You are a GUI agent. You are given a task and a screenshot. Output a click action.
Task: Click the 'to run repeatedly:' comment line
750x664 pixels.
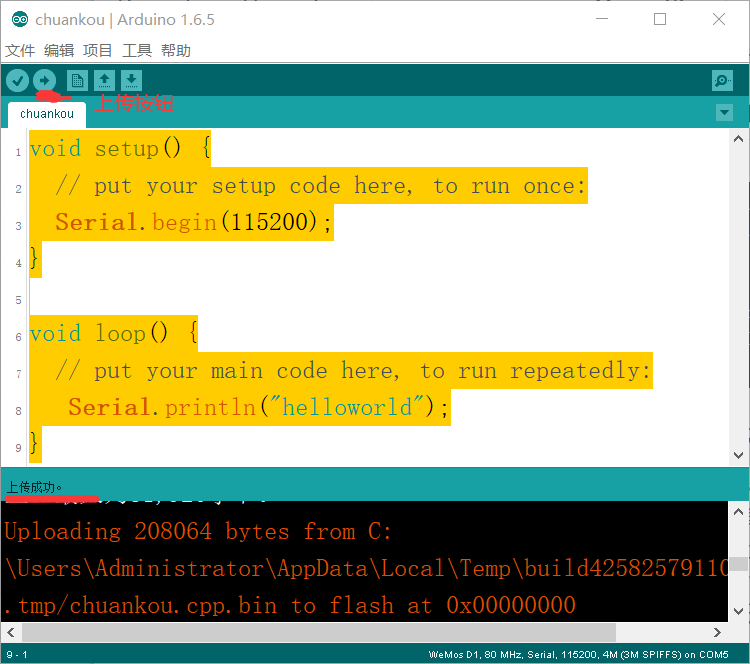coord(353,371)
